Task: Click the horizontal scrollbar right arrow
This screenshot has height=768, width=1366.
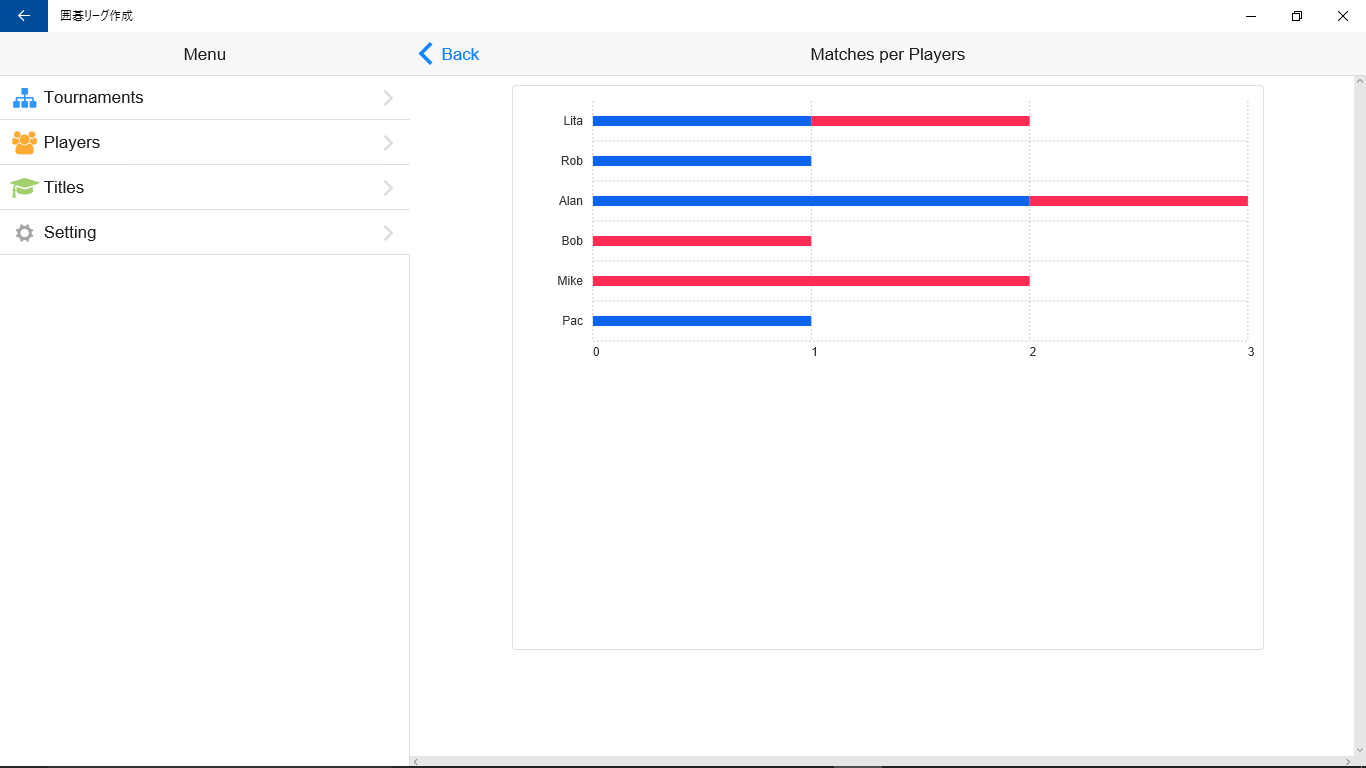Action: (1347, 762)
